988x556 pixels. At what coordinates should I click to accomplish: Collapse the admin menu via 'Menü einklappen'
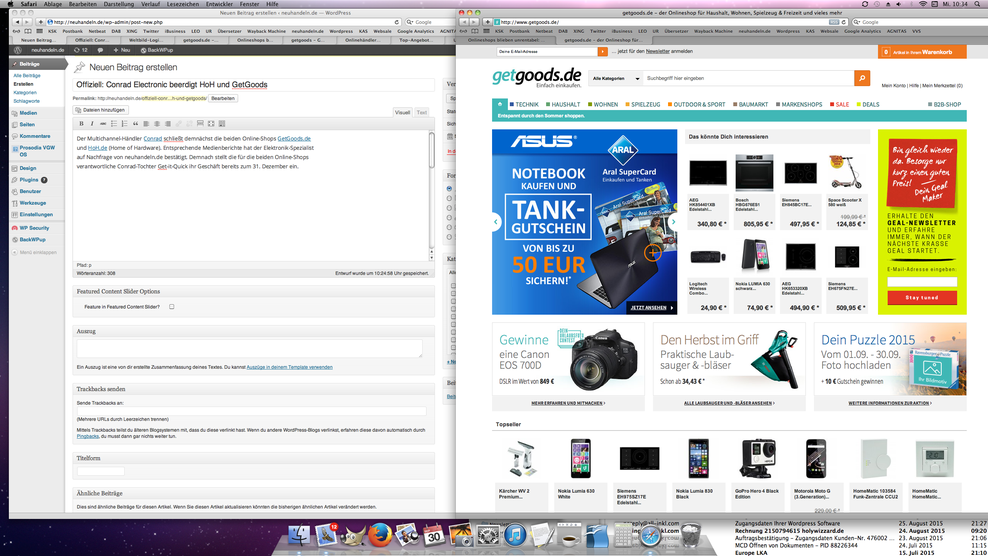(35, 252)
